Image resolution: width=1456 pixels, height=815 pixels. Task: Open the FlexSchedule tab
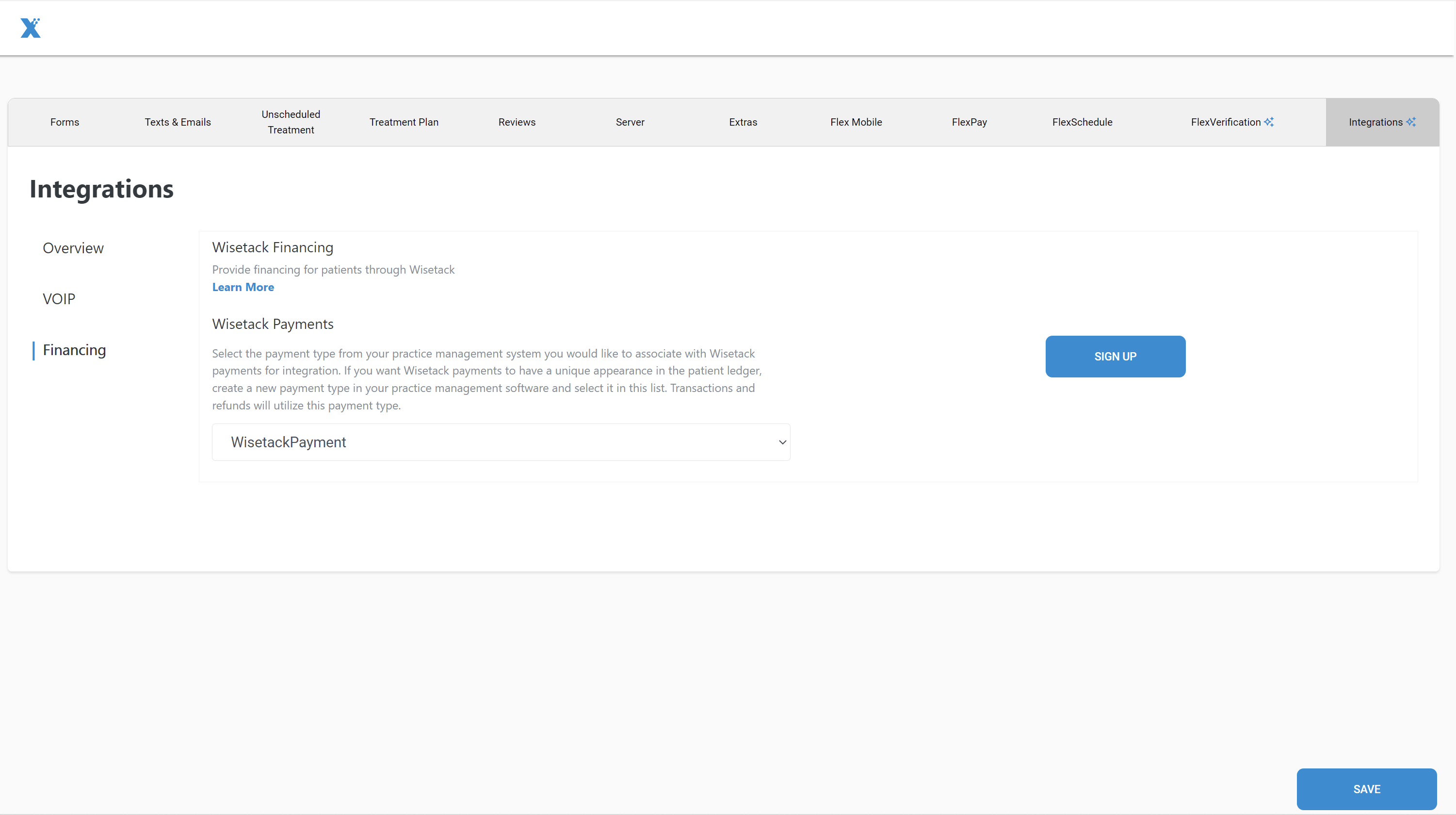[1082, 121]
